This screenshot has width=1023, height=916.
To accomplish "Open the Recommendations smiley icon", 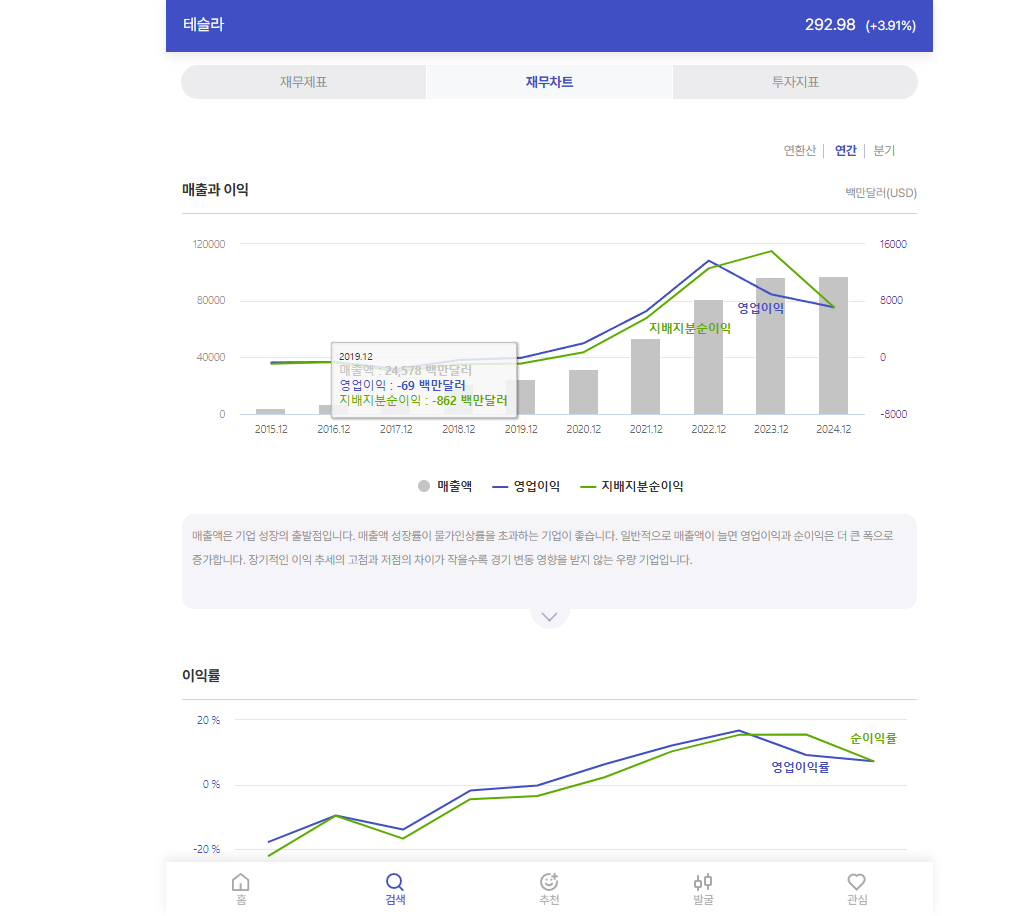I will click(548, 882).
